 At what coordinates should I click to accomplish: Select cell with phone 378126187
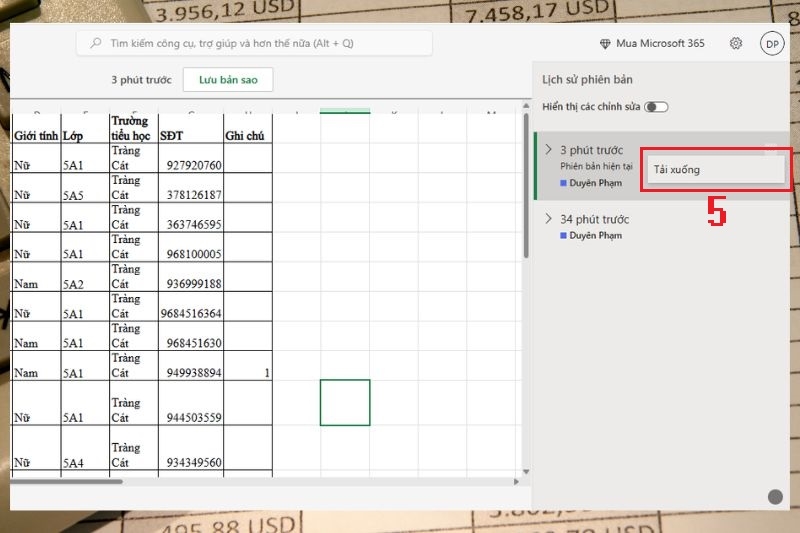(x=191, y=188)
